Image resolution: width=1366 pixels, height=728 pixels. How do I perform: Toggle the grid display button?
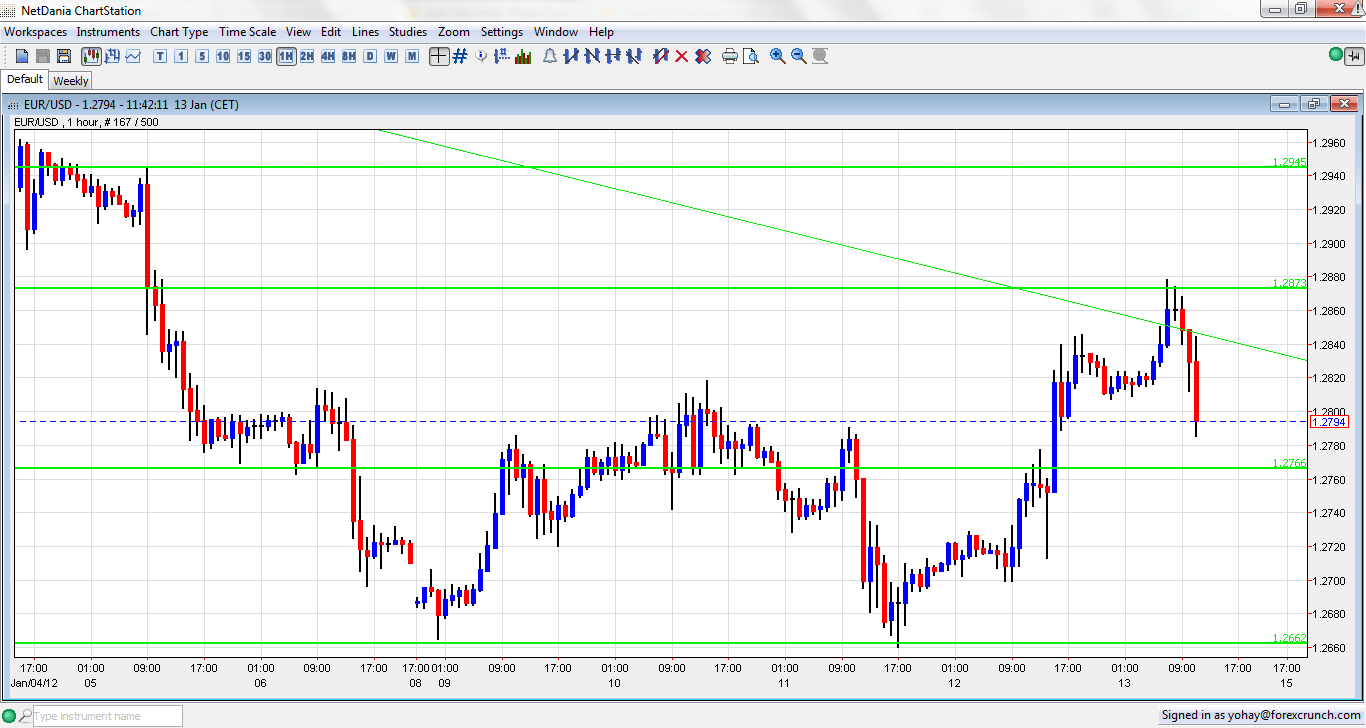(x=460, y=56)
